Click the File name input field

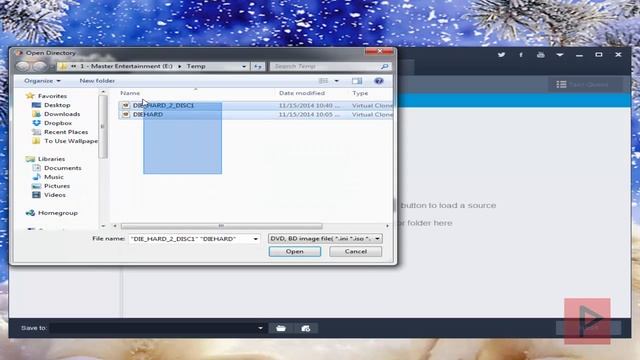pyautogui.click(x=191, y=239)
